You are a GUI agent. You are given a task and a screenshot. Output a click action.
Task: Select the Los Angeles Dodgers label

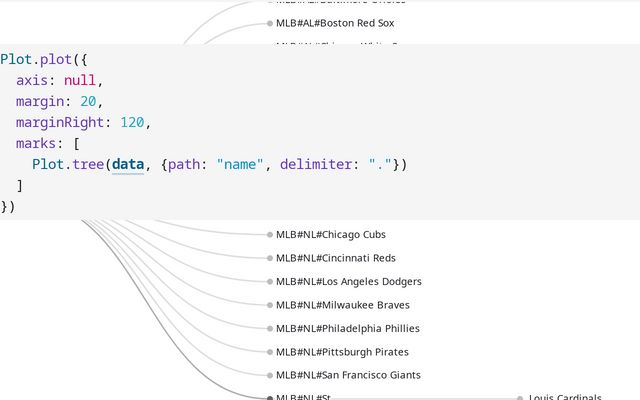(349, 282)
